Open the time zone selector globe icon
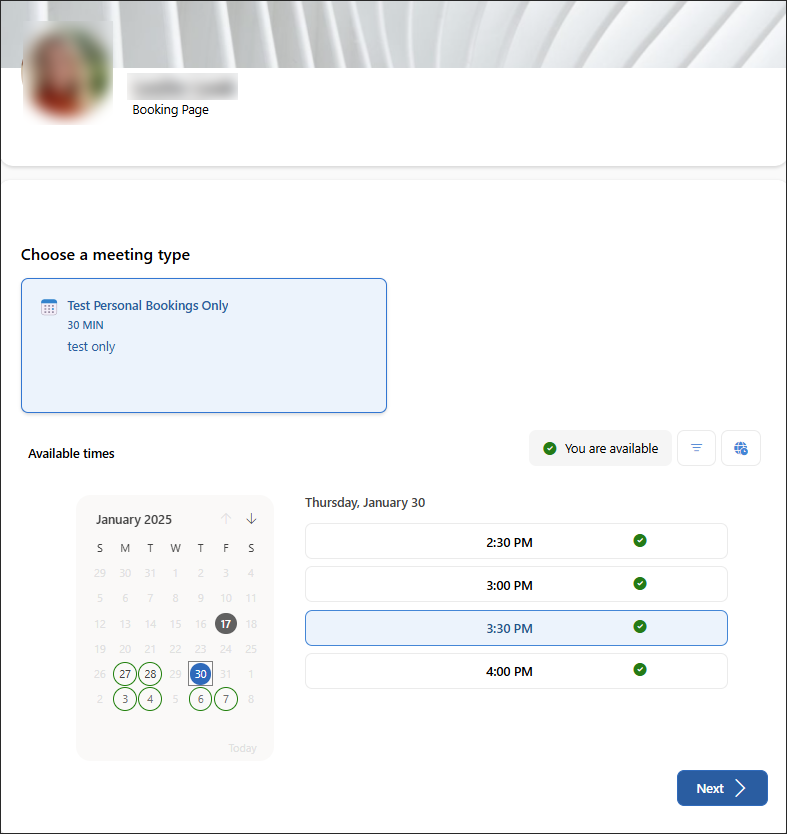Viewport: 787px width, 834px height. (741, 448)
